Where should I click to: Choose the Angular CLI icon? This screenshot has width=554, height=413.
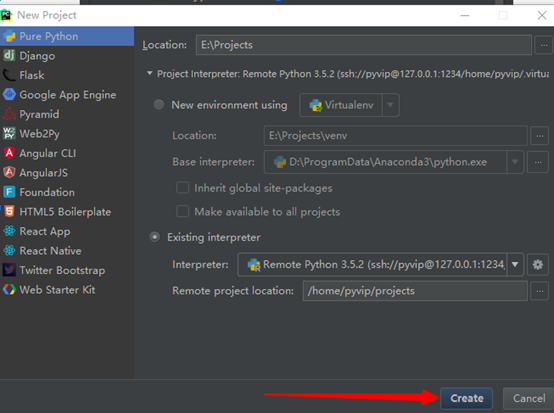(9, 153)
